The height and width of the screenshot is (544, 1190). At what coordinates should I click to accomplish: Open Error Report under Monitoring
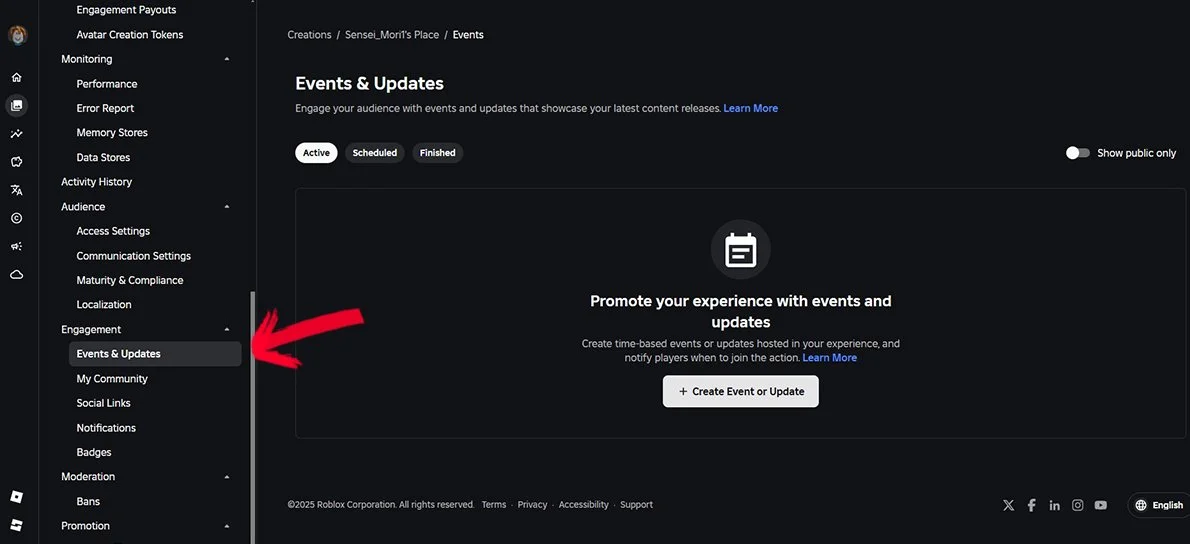(x=105, y=108)
